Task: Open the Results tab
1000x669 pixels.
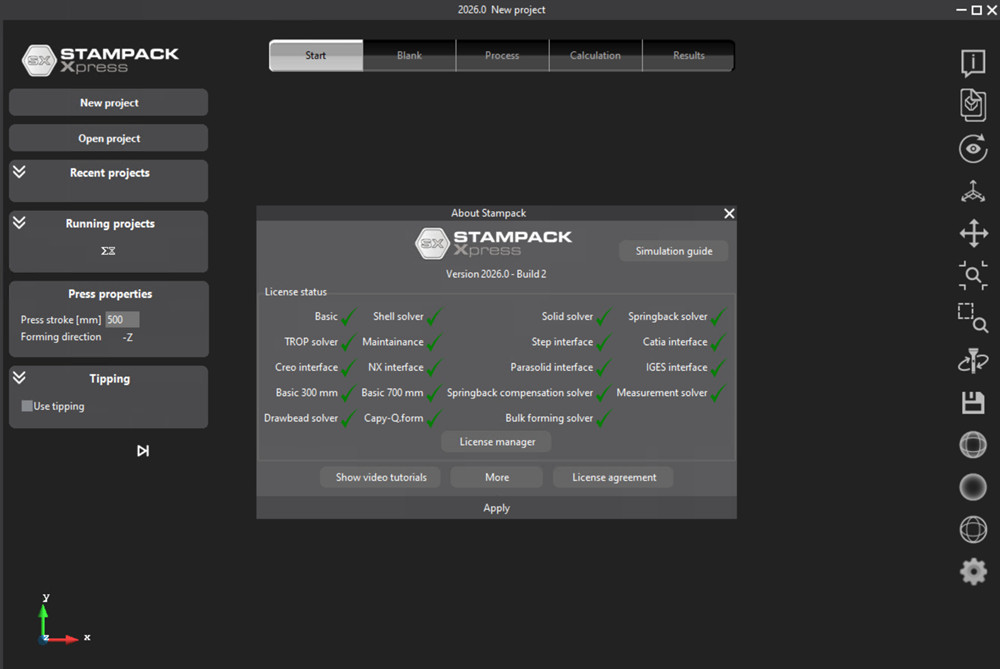Action: [689, 55]
